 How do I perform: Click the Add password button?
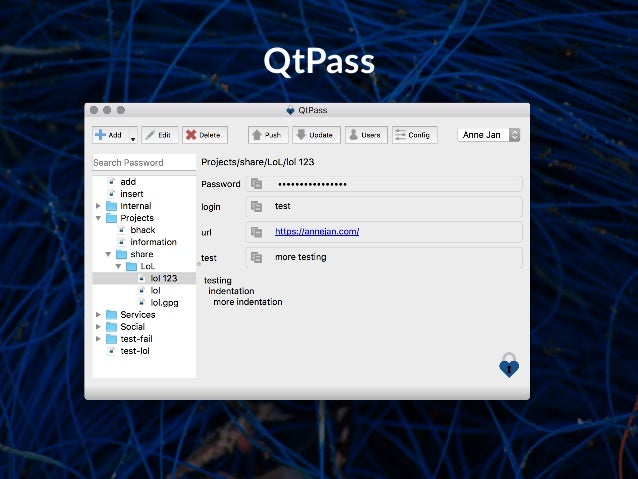[x=110, y=135]
